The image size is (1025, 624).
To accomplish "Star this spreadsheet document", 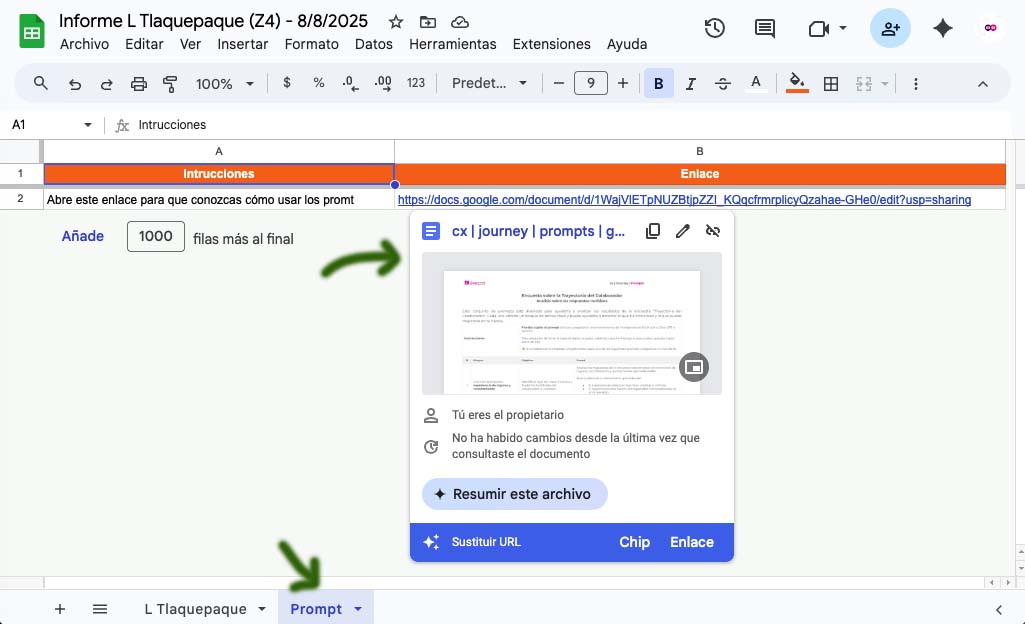I will 396,22.
